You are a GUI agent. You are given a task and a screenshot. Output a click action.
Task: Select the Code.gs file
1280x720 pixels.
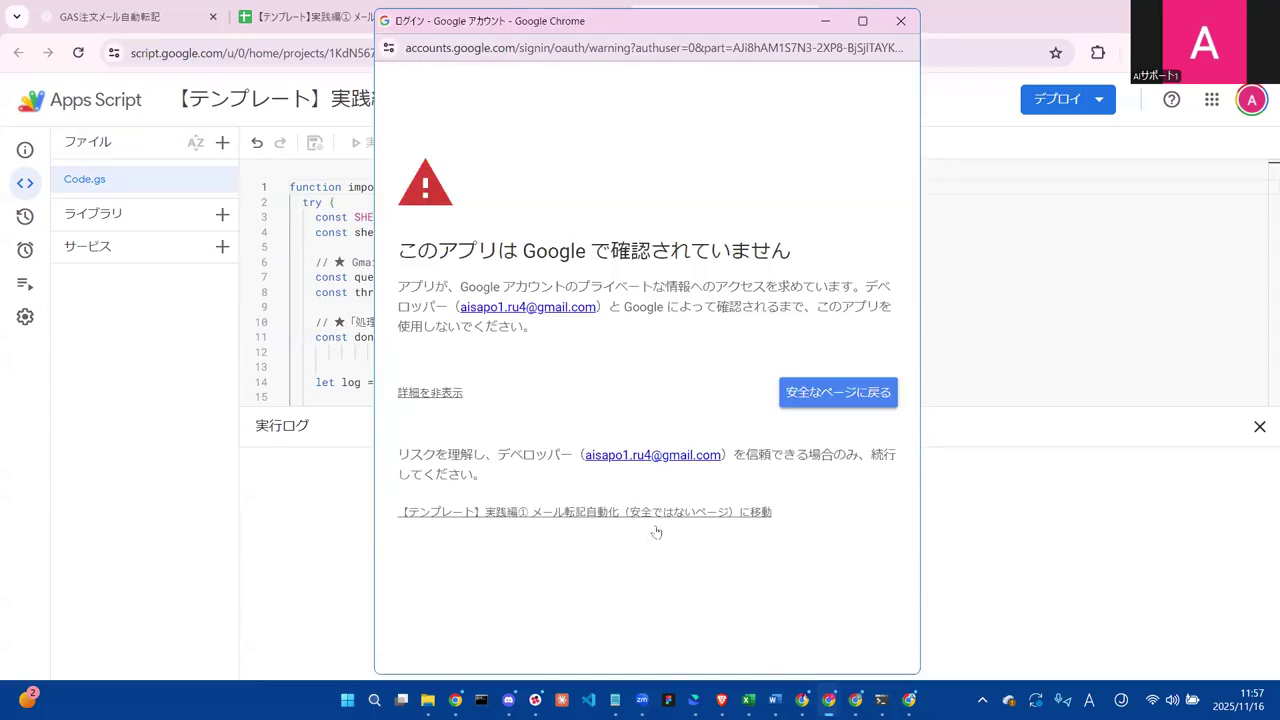point(84,179)
